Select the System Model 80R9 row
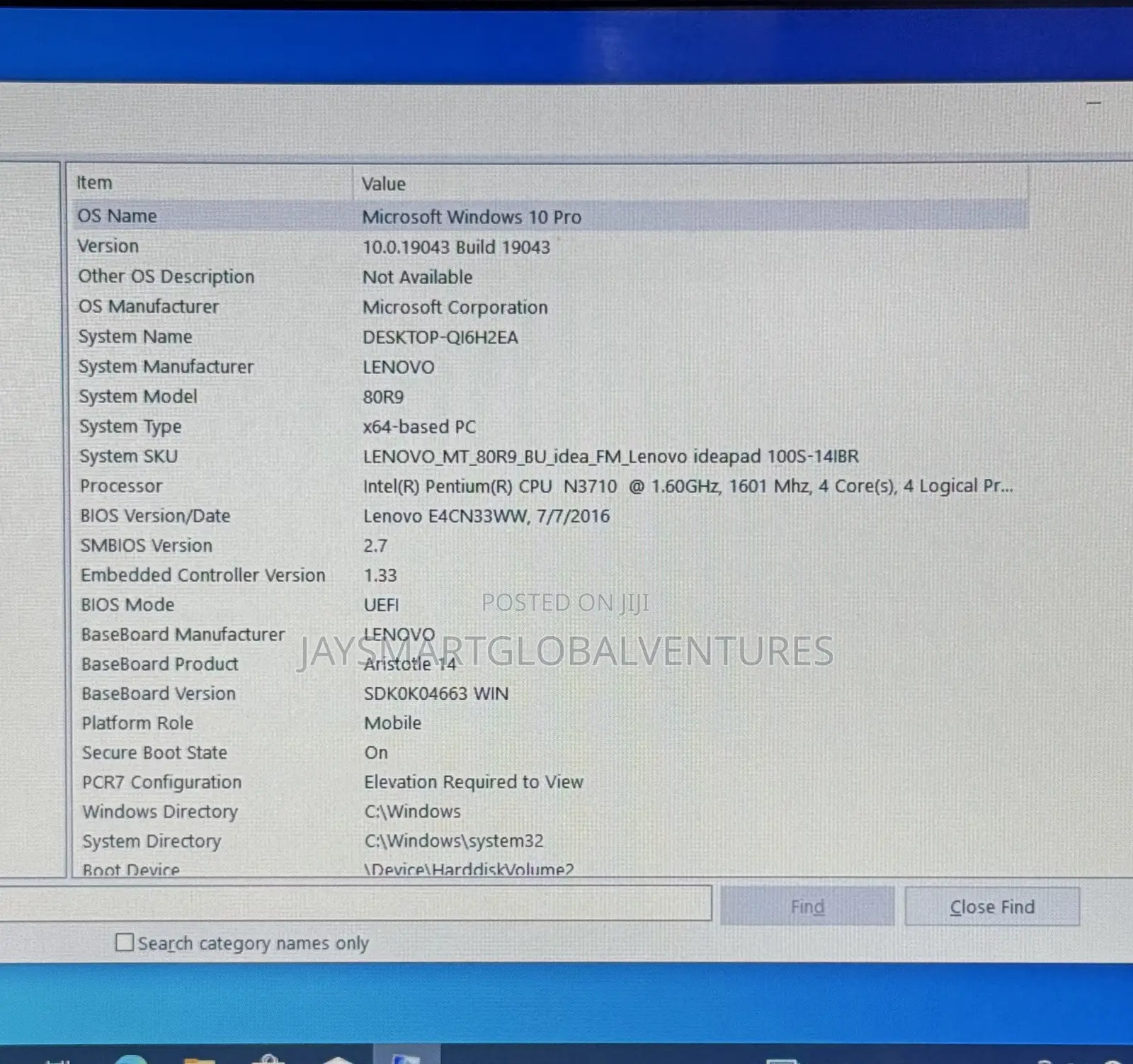1133x1064 pixels. click(x=550, y=396)
